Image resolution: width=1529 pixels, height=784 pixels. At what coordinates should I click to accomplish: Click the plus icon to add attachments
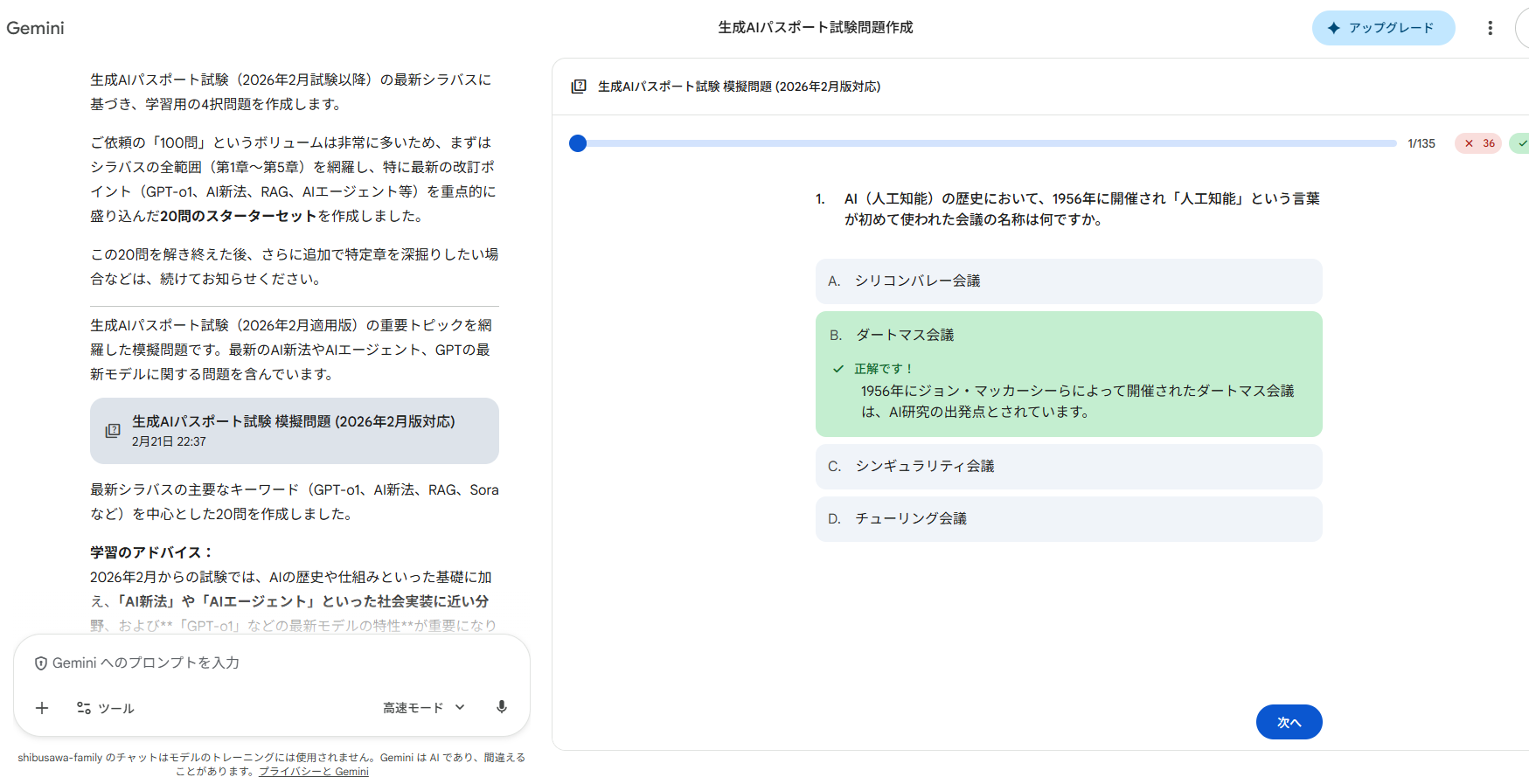[42, 708]
